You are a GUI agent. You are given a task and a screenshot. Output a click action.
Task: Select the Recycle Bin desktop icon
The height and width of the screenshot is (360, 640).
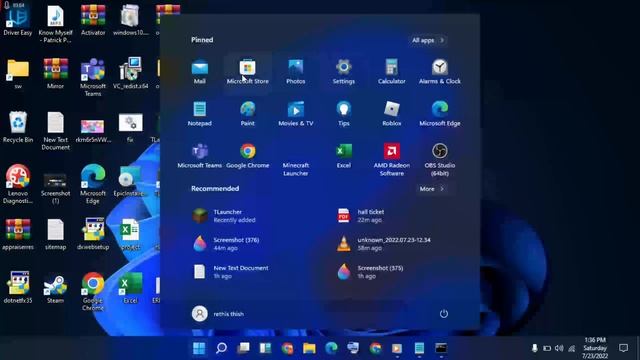pyautogui.click(x=18, y=127)
